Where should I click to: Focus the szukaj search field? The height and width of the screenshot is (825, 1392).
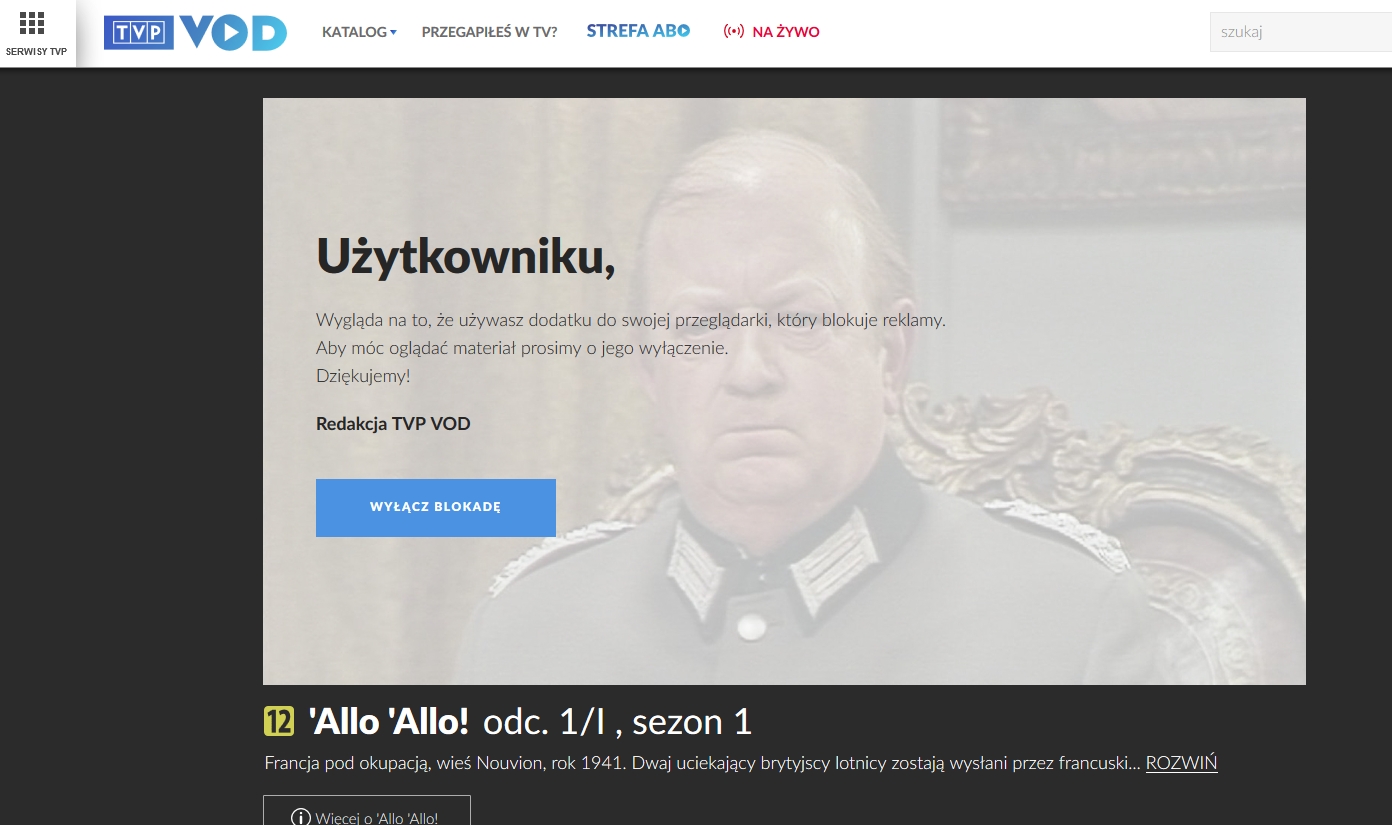1301,32
